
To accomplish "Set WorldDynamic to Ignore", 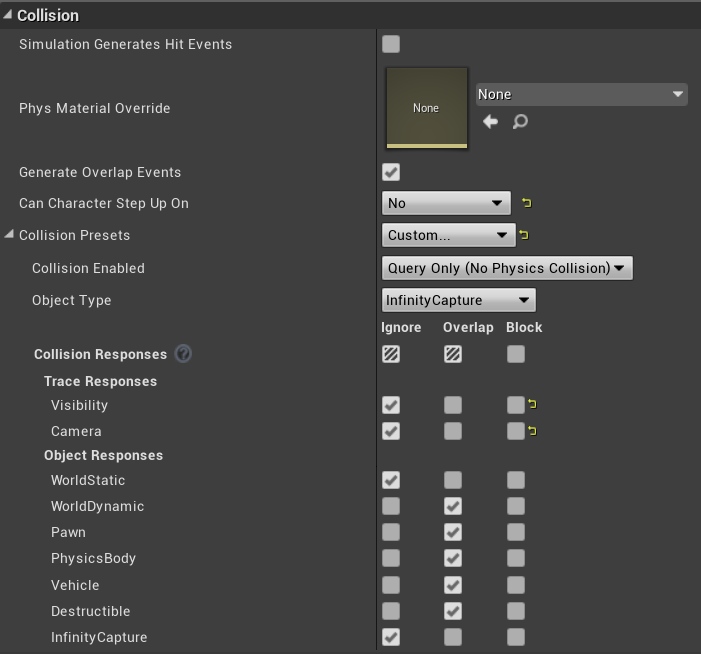I will (x=391, y=506).
